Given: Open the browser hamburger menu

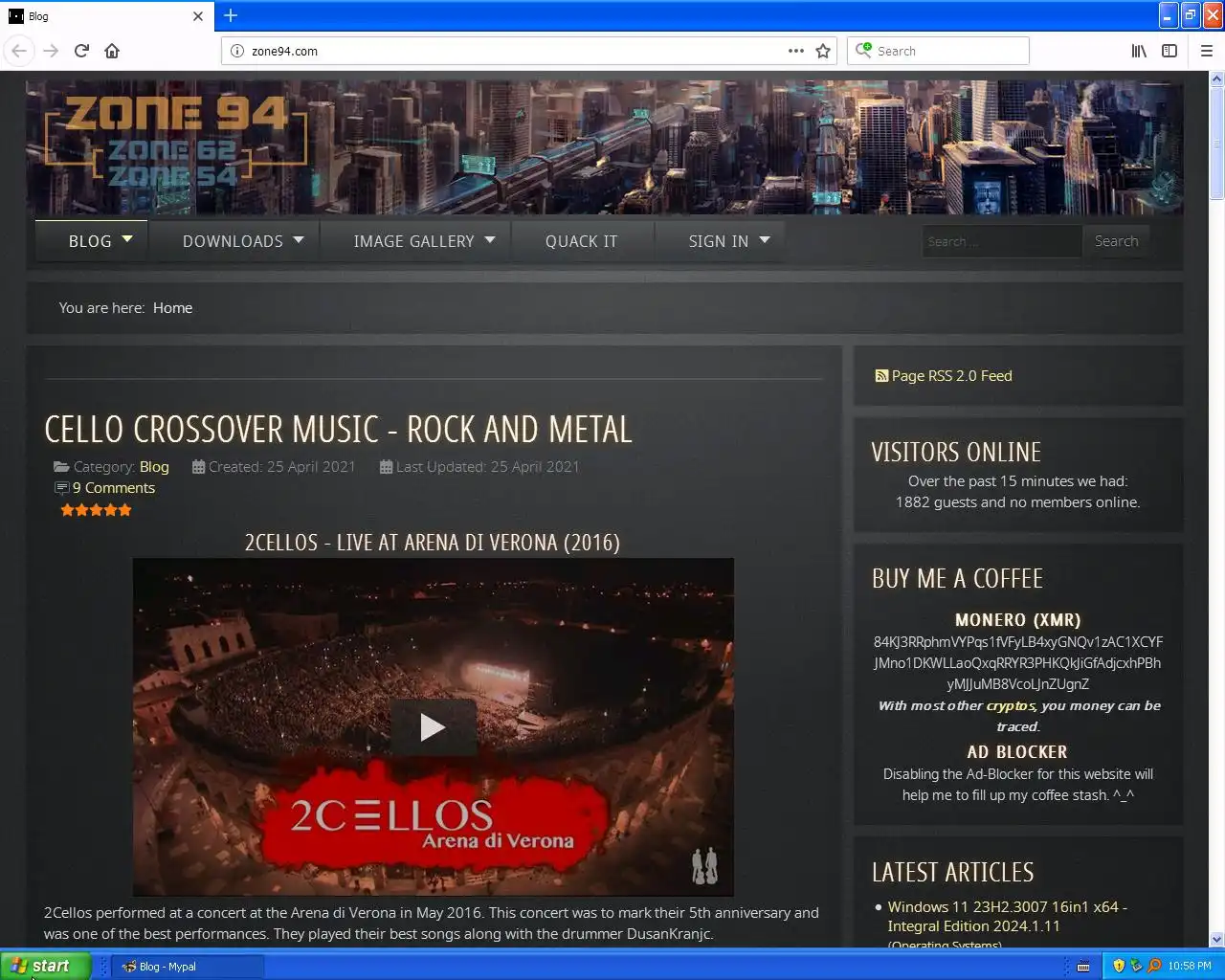Looking at the screenshot, I should [1207, 51].
